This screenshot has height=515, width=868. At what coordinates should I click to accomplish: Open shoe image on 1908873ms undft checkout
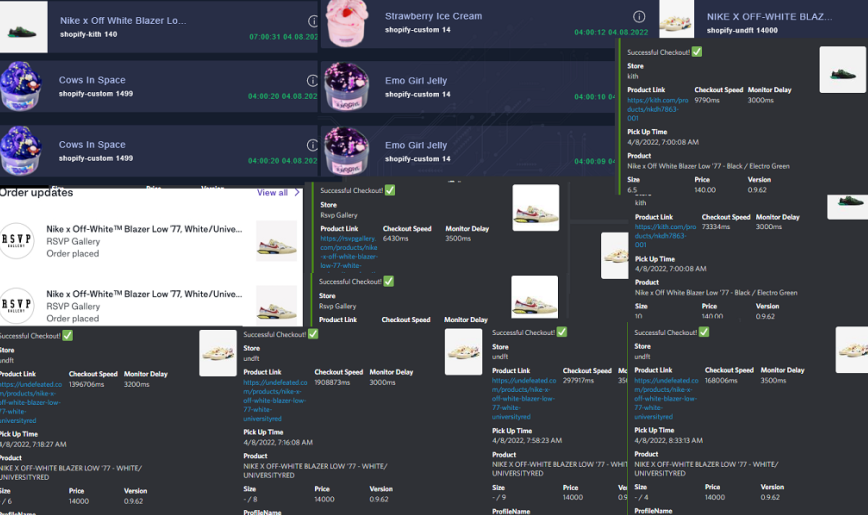click(x=463, y=352)
